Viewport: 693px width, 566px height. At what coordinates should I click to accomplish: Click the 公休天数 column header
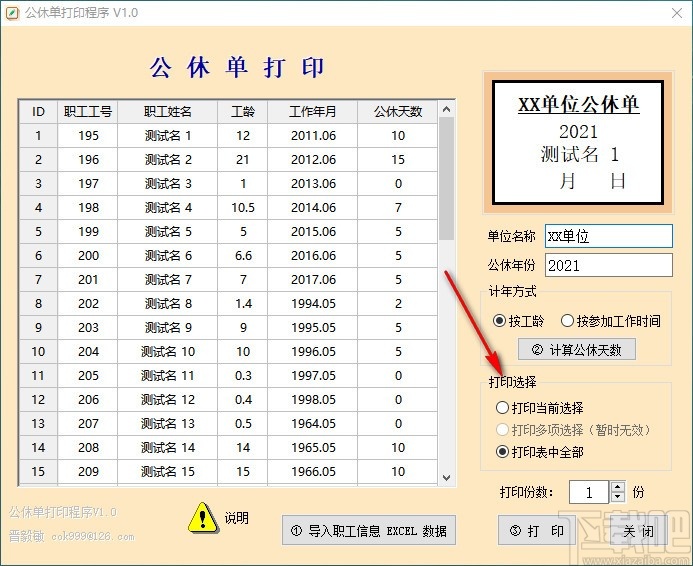(x=398, y=111)
